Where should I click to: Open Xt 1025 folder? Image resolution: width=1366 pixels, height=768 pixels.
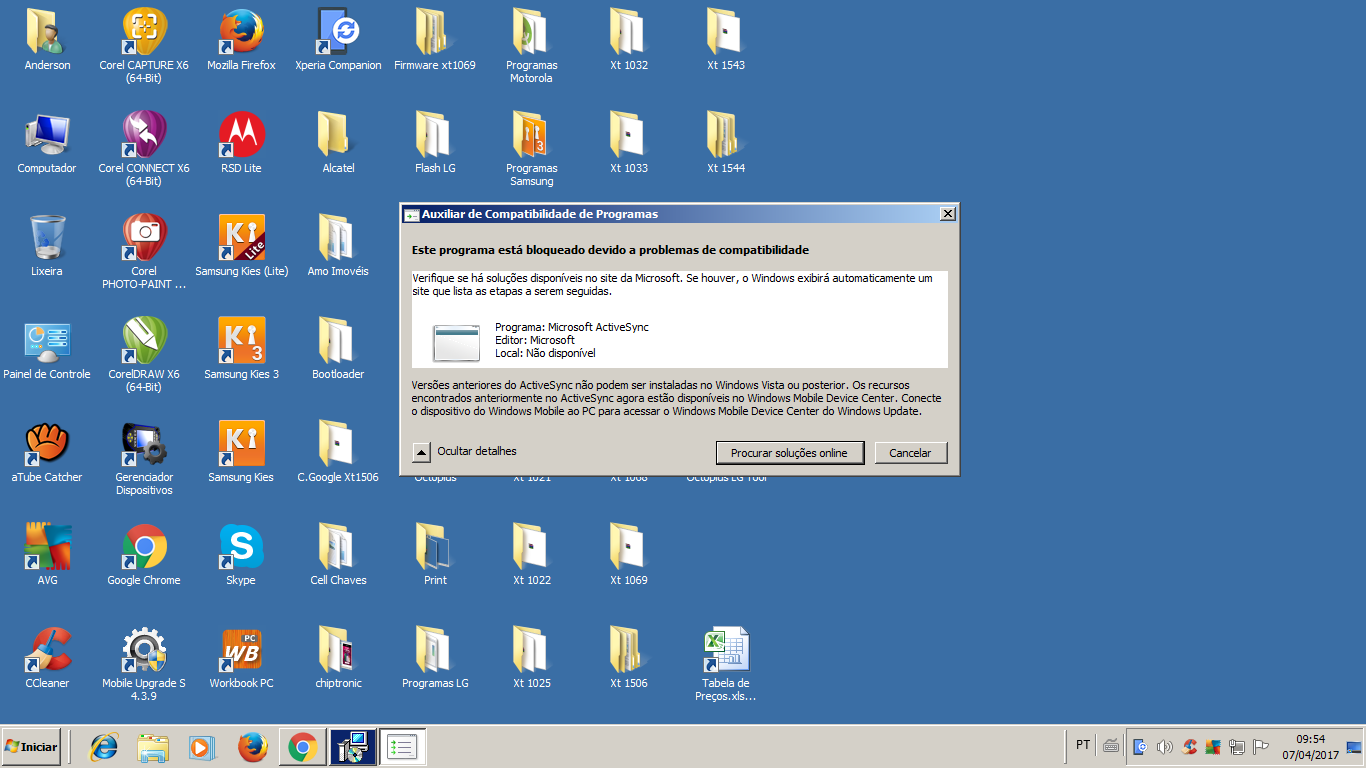tap(532, 658)
